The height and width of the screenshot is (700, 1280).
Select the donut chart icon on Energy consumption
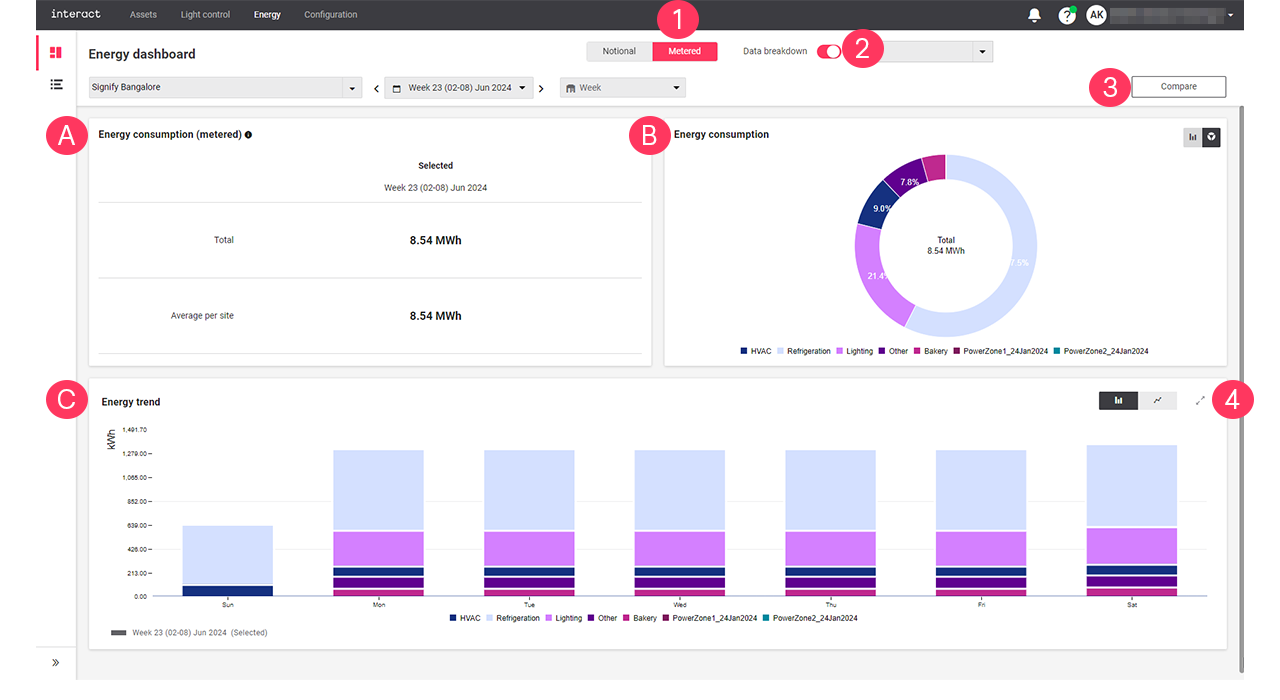click(x=1211, y=137)
